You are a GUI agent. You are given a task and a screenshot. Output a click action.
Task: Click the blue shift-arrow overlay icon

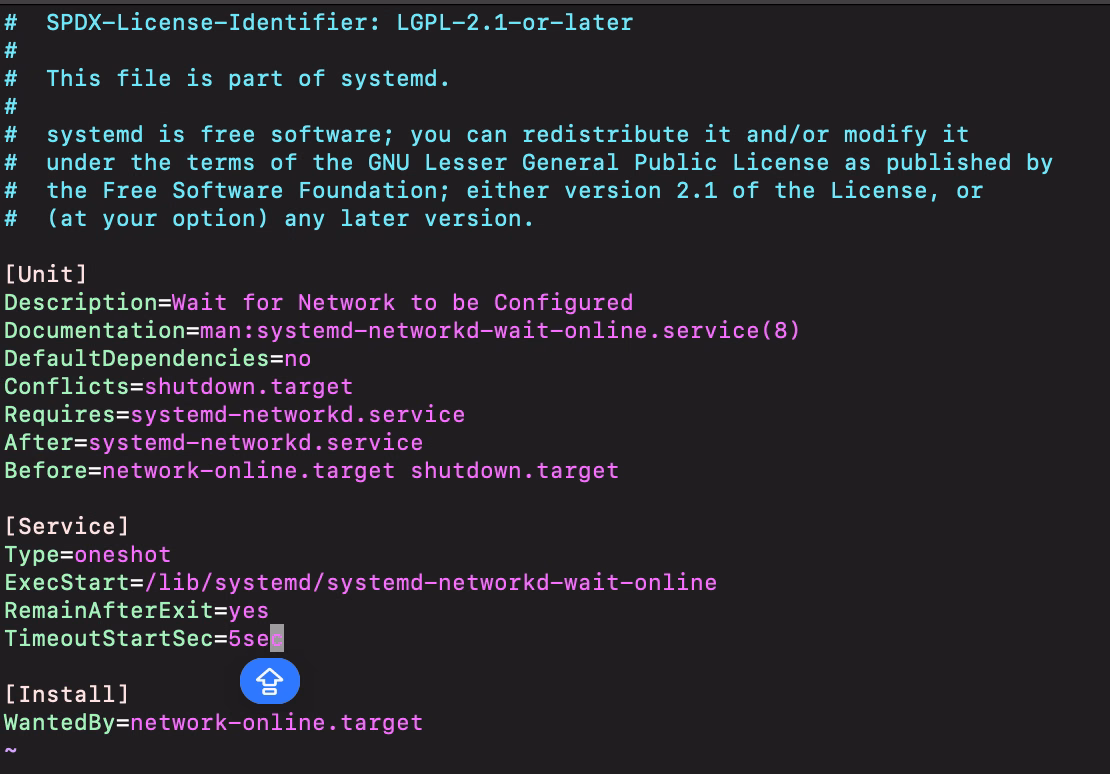pyautogui.click(x=270, y=681)
